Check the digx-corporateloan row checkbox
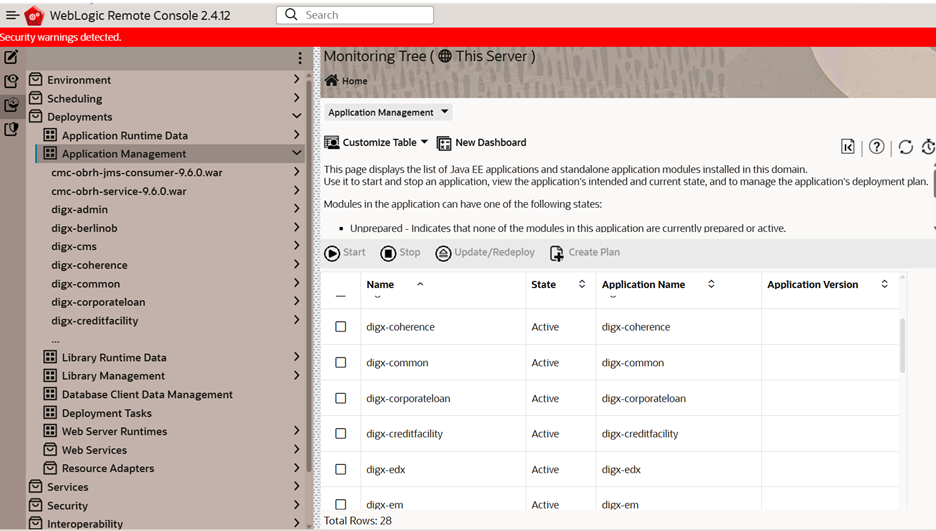 [x=340, y=398]
